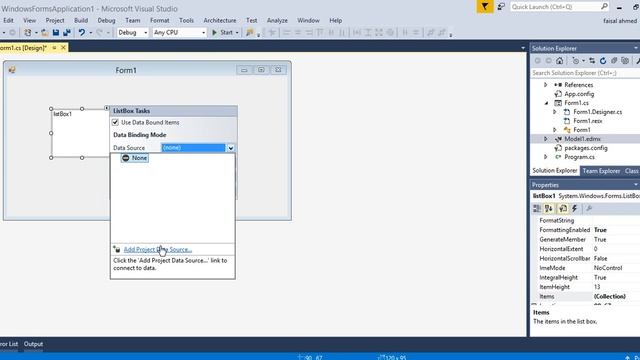Viewport: 640px width, 360px height.
Task: Click the listBox1 smart tag arrow glyph
Action: click(107, 108)
